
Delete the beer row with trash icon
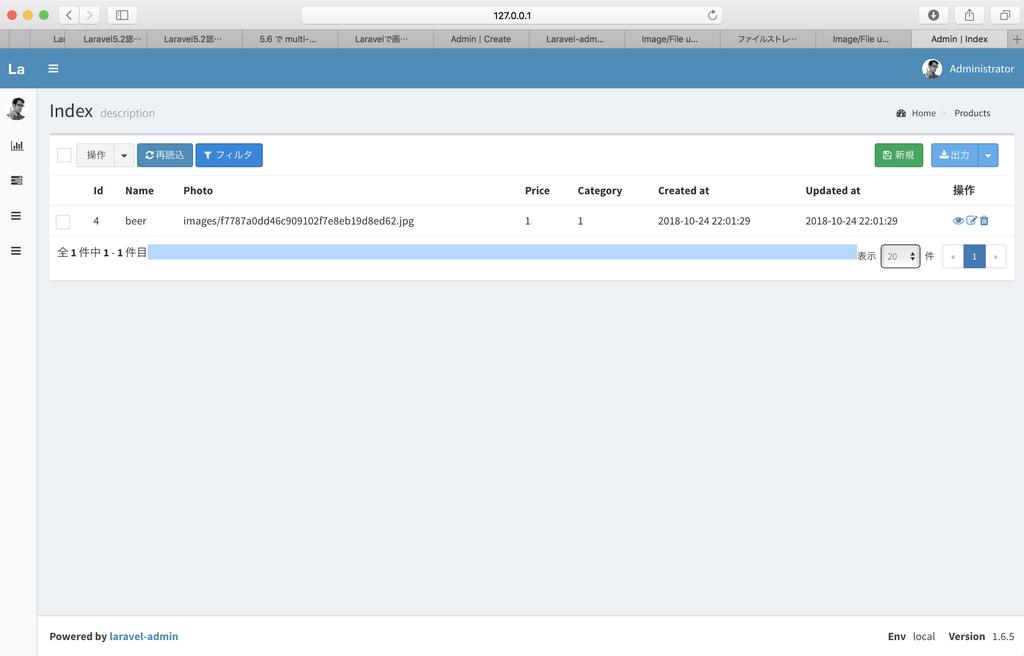[984, 220]
